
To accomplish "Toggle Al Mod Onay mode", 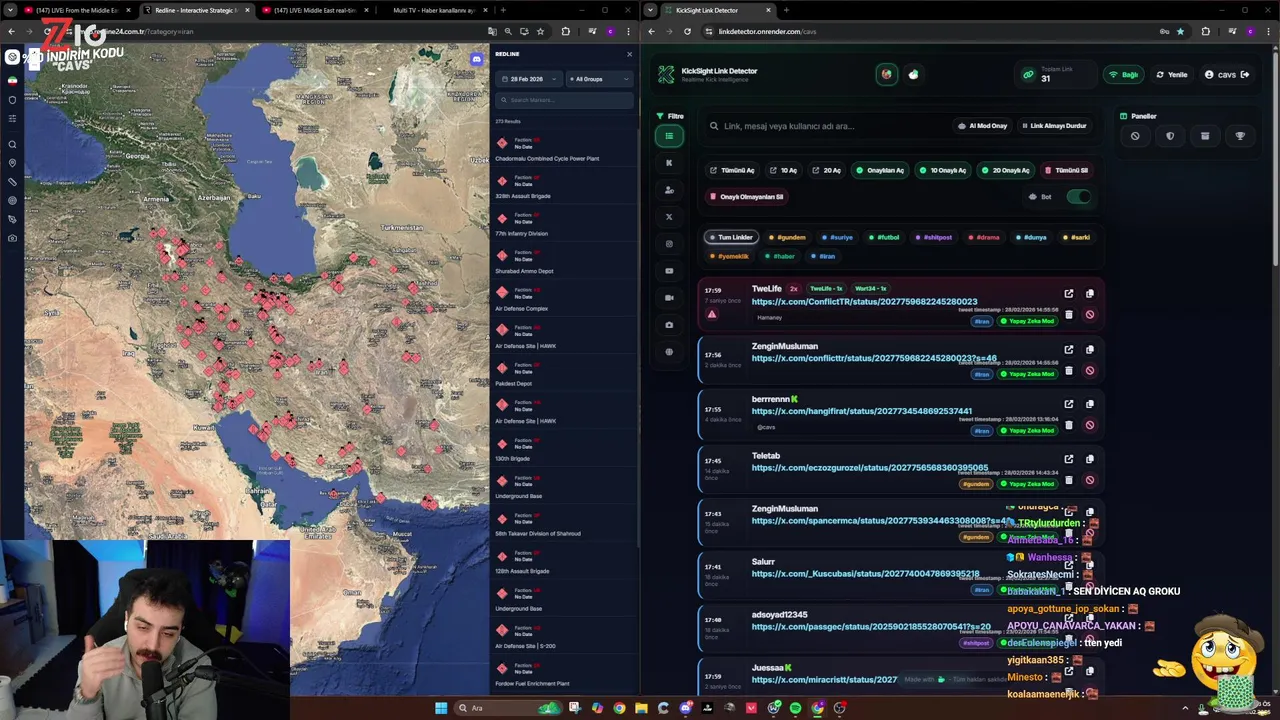I will [x=982, y=126].
